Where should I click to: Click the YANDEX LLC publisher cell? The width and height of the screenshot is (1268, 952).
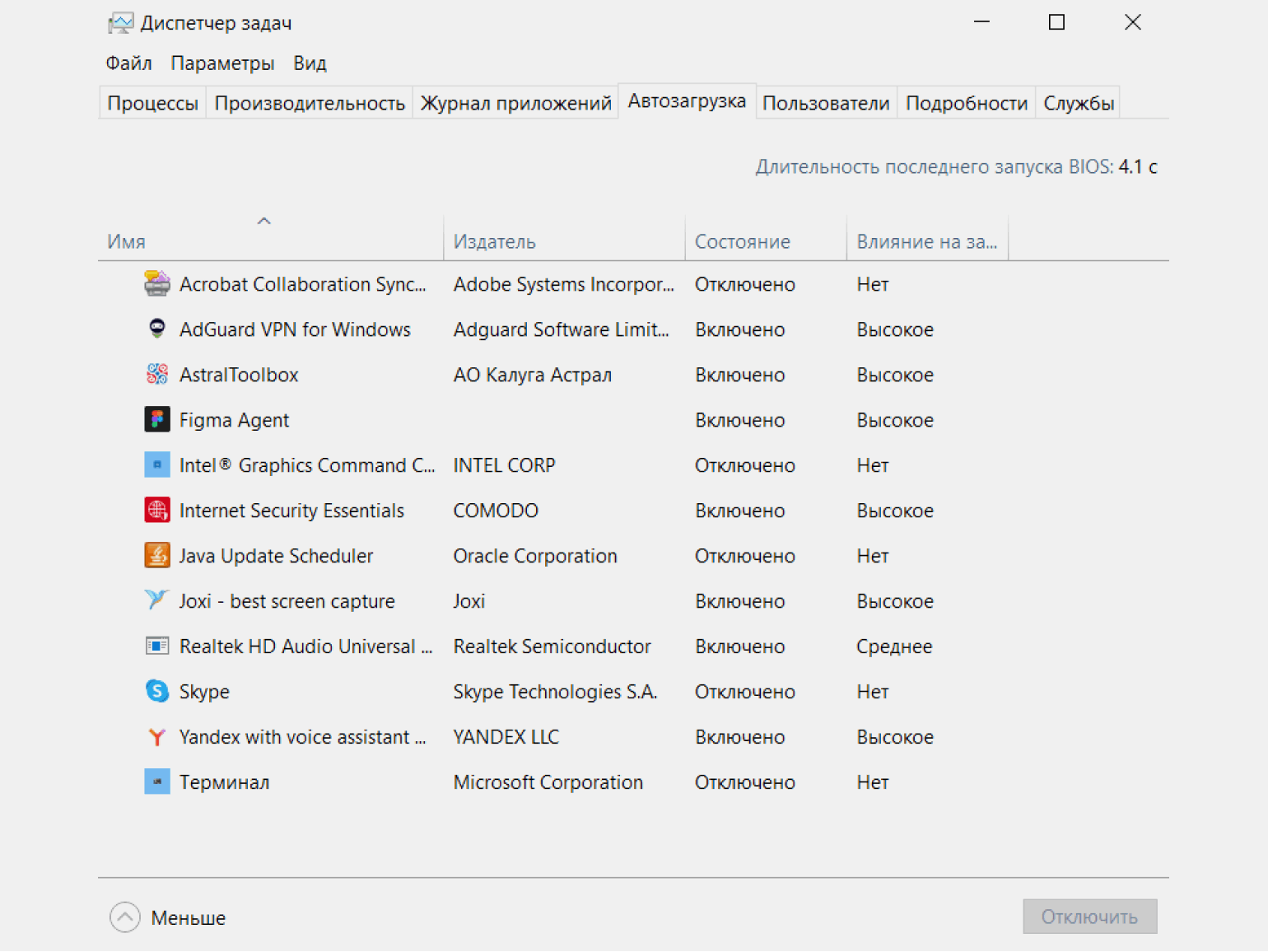click(x=506, y=737)
